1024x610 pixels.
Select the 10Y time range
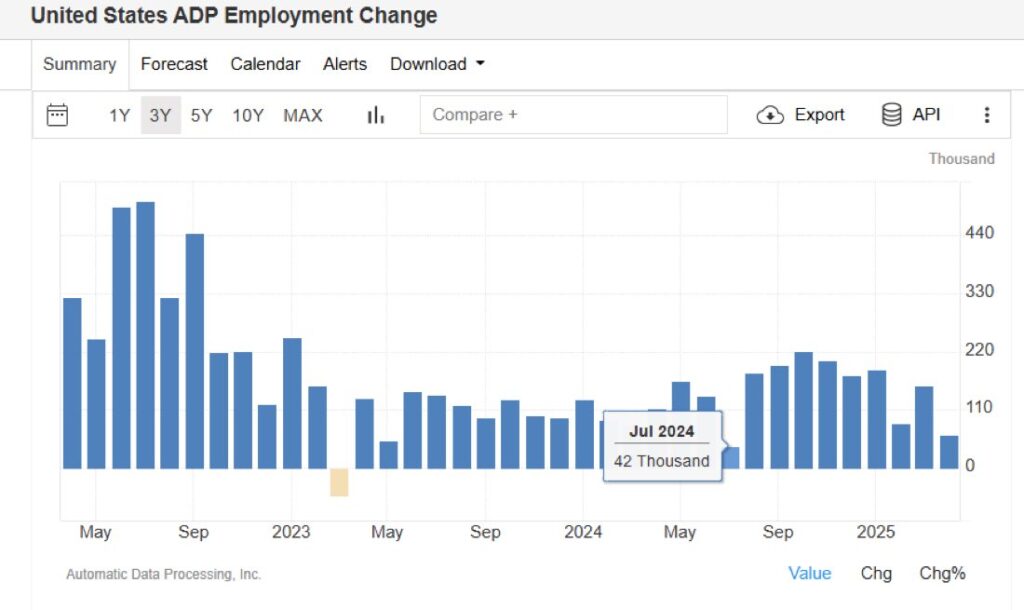[247, 114]
